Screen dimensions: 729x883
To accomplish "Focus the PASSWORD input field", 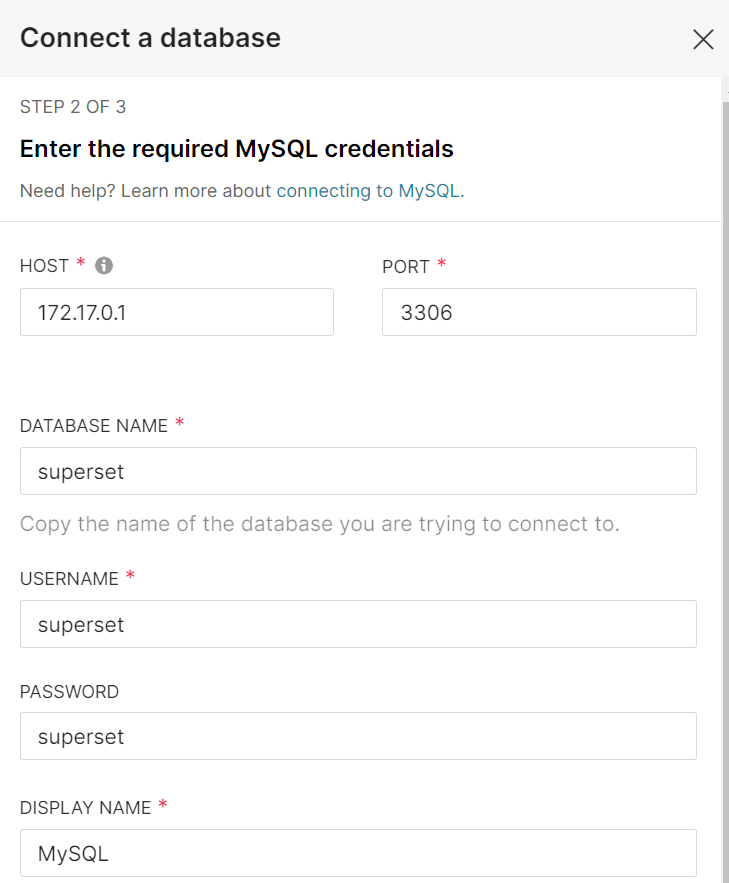I will [358, 736].
